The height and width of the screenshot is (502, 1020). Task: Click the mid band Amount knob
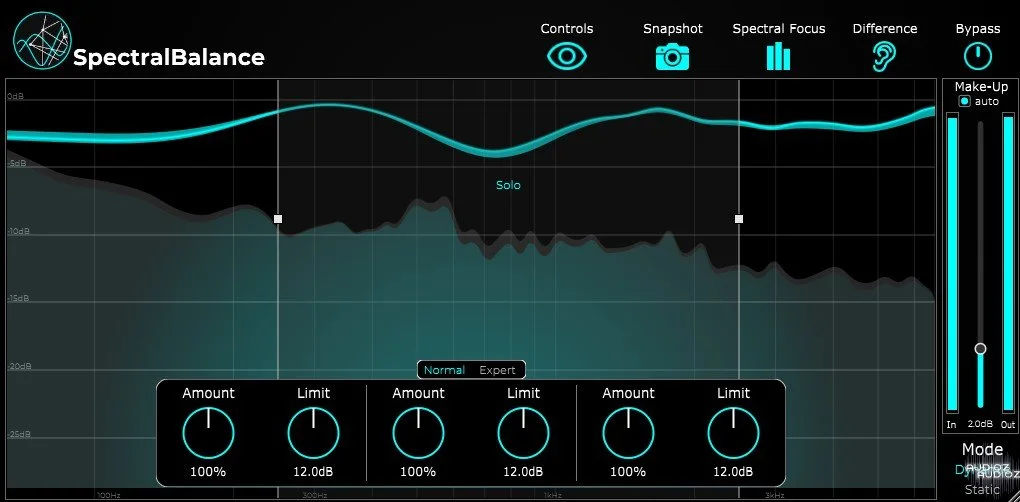coord(418,433)
